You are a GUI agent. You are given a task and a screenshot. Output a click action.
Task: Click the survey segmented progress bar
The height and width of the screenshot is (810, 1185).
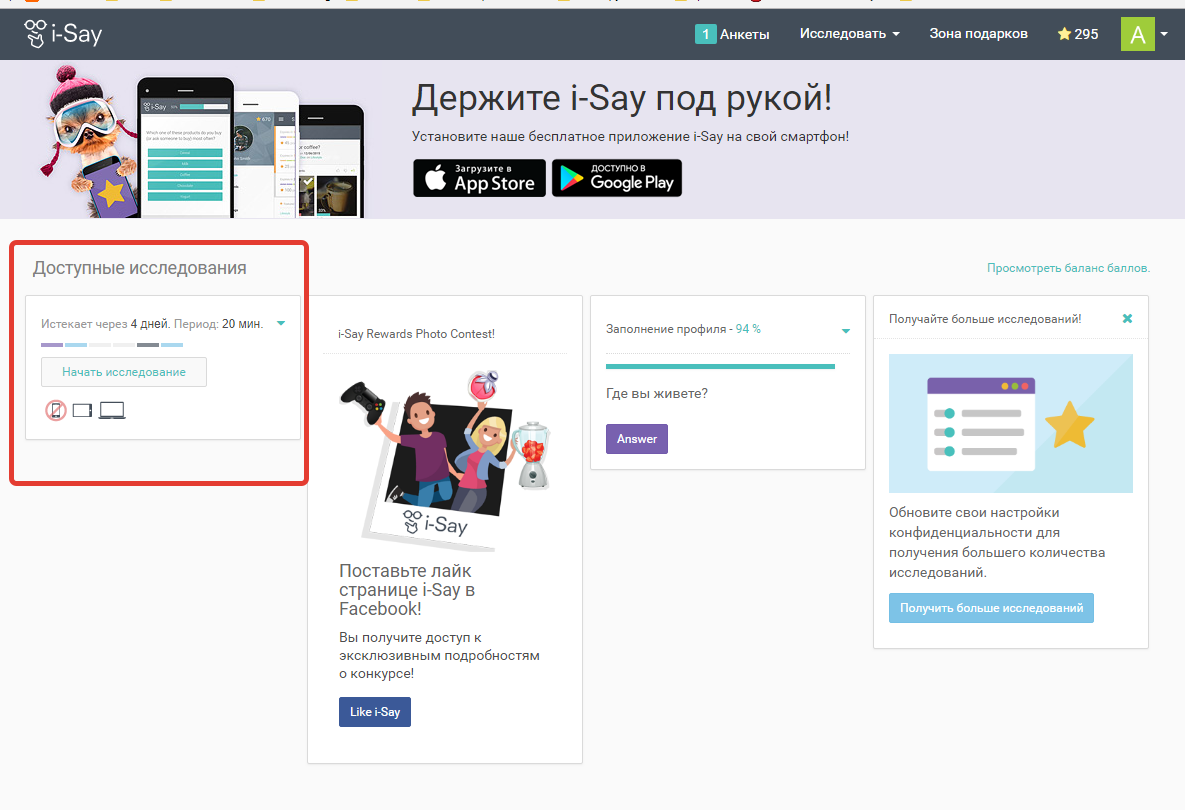(112, 345)
